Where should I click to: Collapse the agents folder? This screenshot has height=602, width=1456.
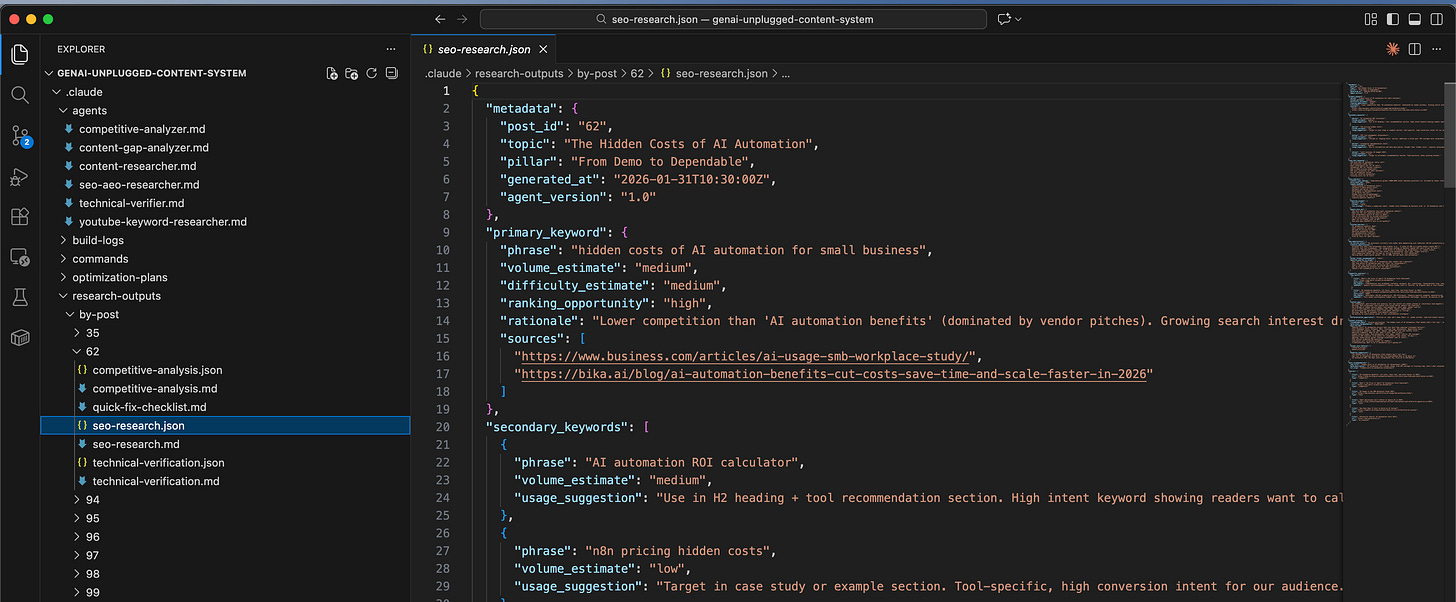pos(89,111)
